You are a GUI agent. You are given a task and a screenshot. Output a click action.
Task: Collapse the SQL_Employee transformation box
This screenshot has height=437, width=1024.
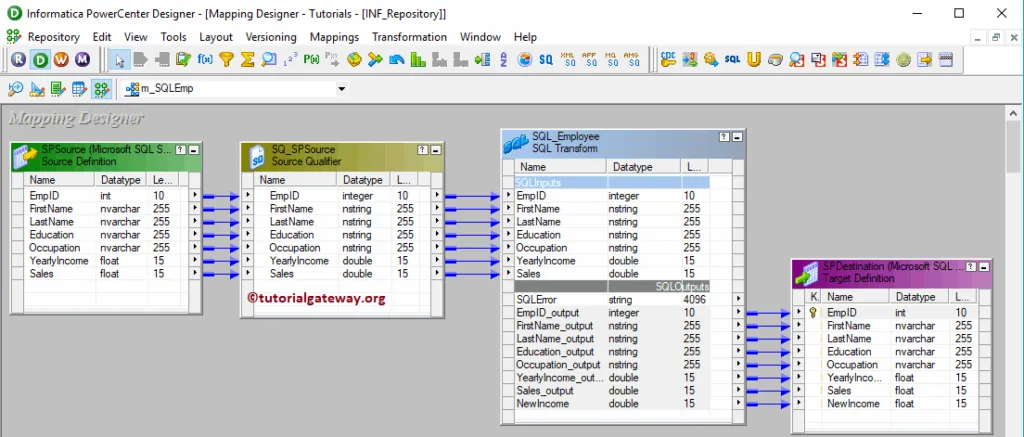pos(737,137)
